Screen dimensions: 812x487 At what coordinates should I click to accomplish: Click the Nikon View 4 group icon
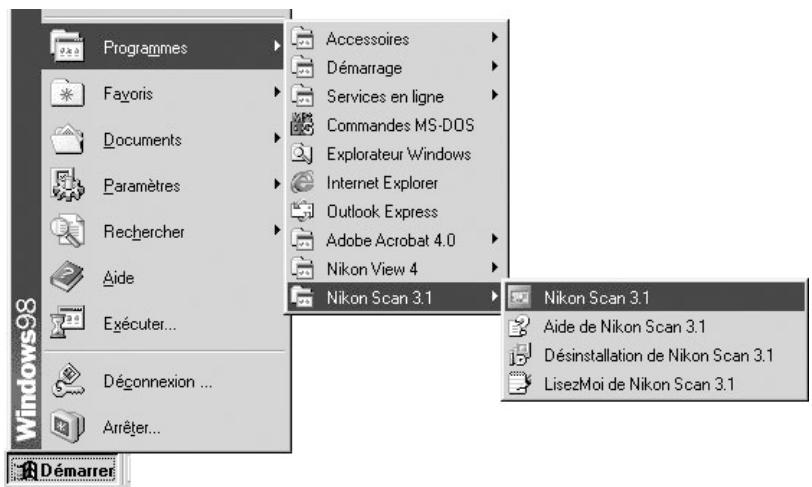pos(302,269)
